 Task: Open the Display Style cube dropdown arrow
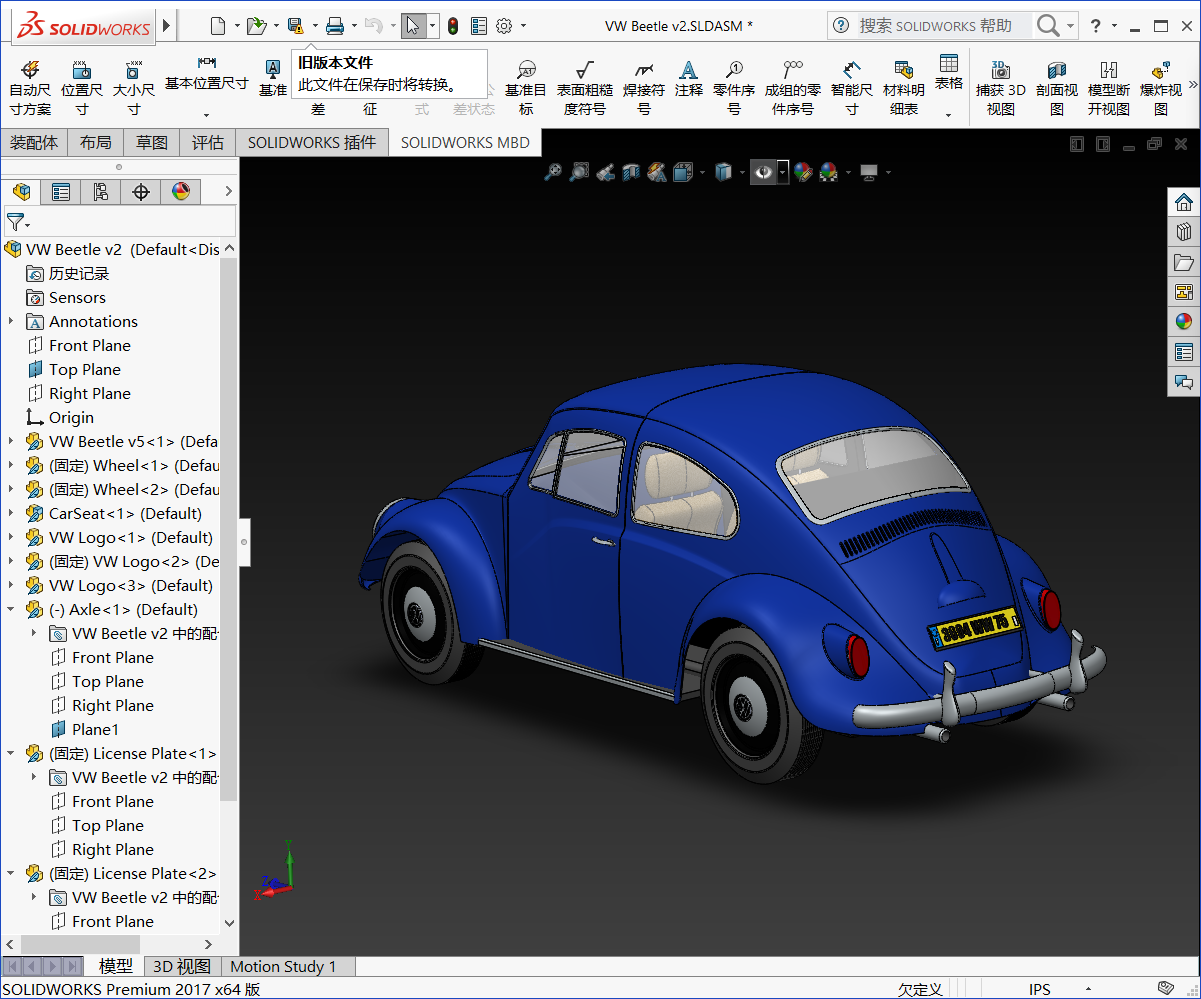tap(741, 172)
